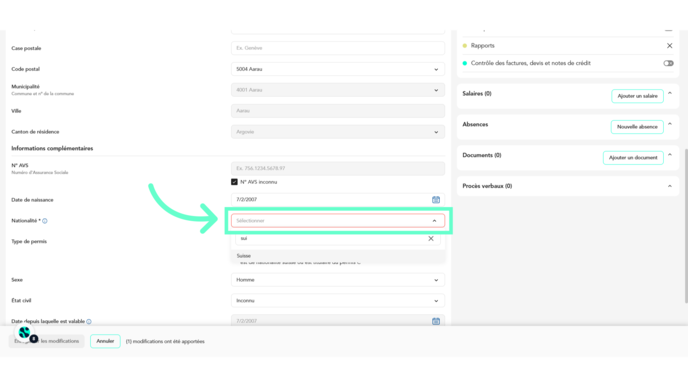Click the Date de naissance field 7/2/2007
The width and height of the screenshot is (688, 387).
coord(337,200)
